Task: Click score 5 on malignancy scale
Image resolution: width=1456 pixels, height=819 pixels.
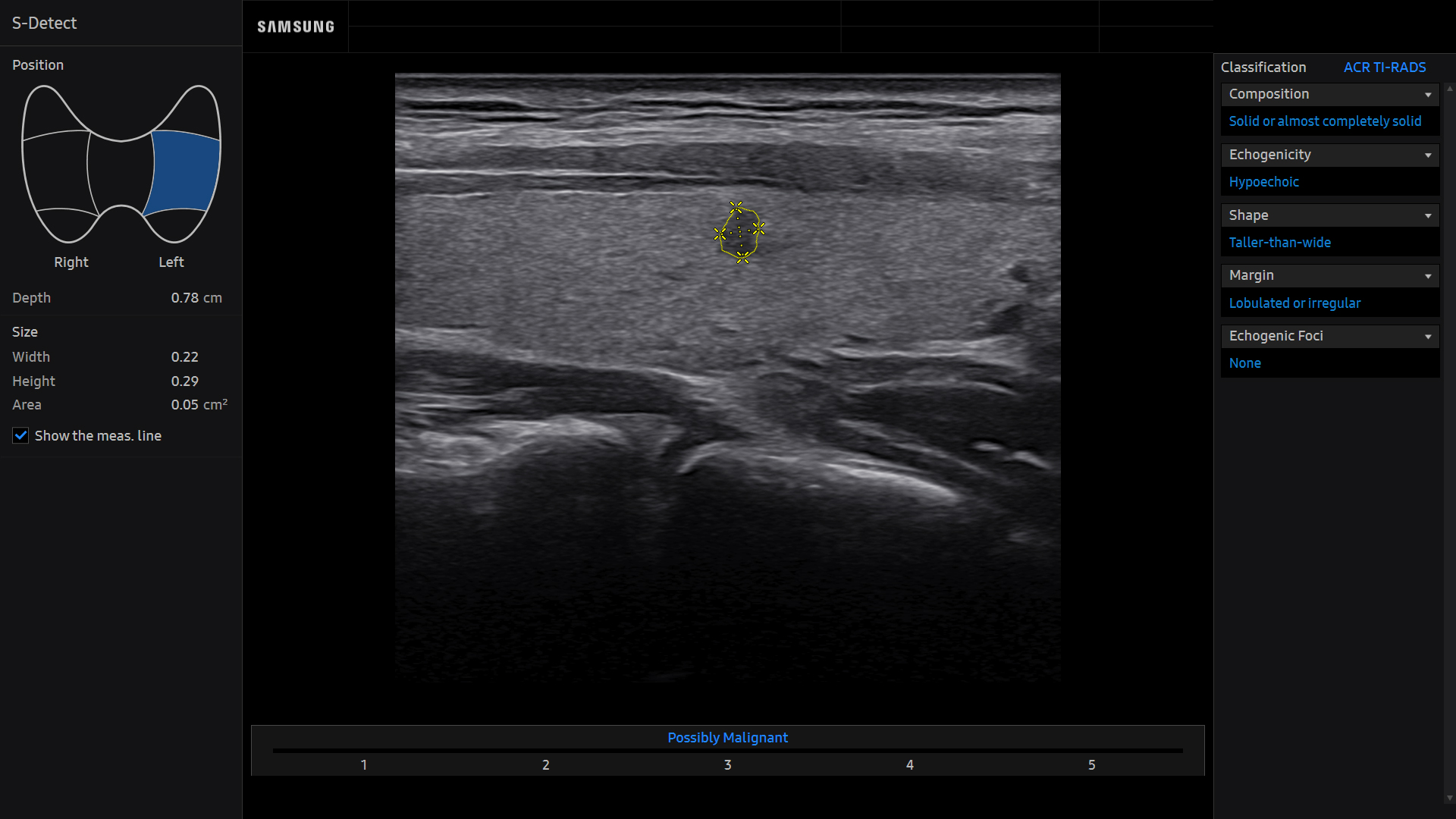Action: point(1092,765)
